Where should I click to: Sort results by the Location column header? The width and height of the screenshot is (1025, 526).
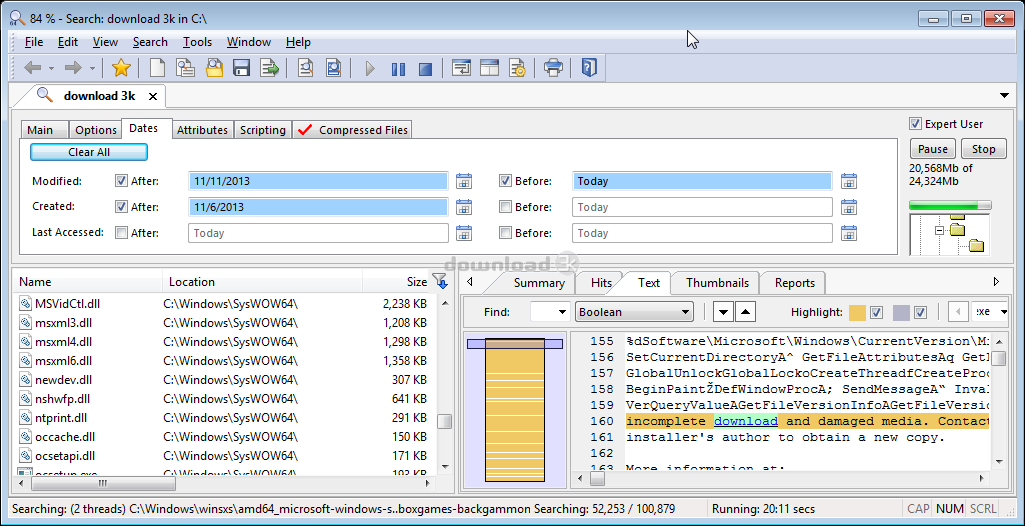262,282
